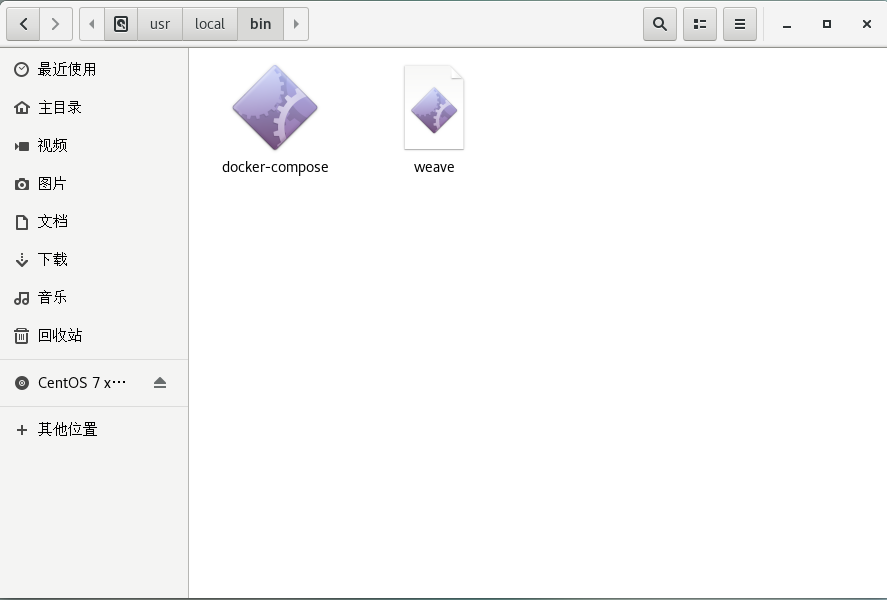Viewport: 887px width, 600px height.
Task: Click the root disk icon in path bar
Action: click(121, 24)
